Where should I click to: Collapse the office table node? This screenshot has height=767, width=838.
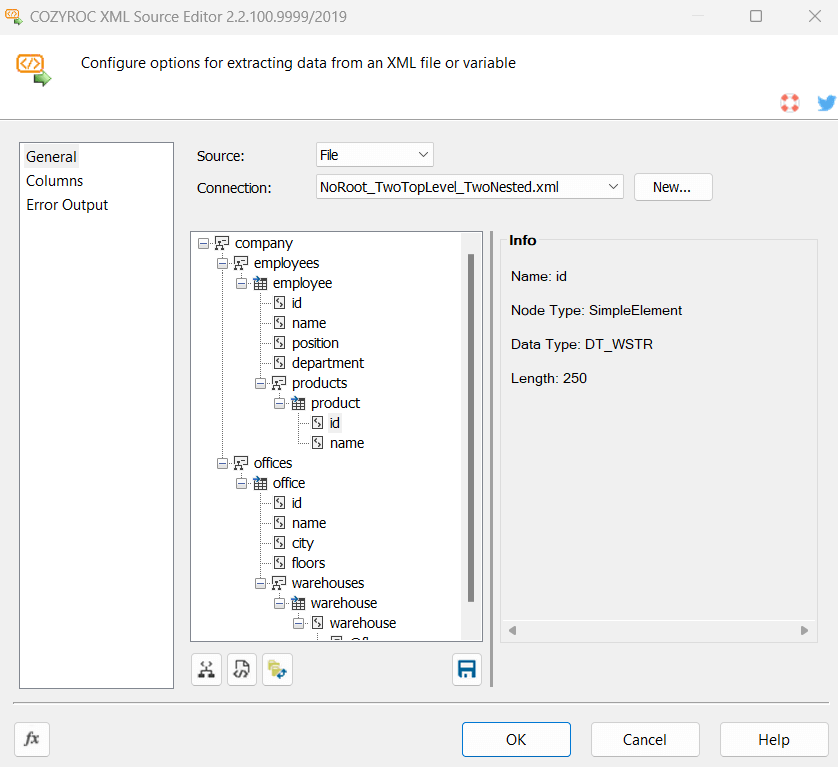pyautogui.click(x=242, y=483)
